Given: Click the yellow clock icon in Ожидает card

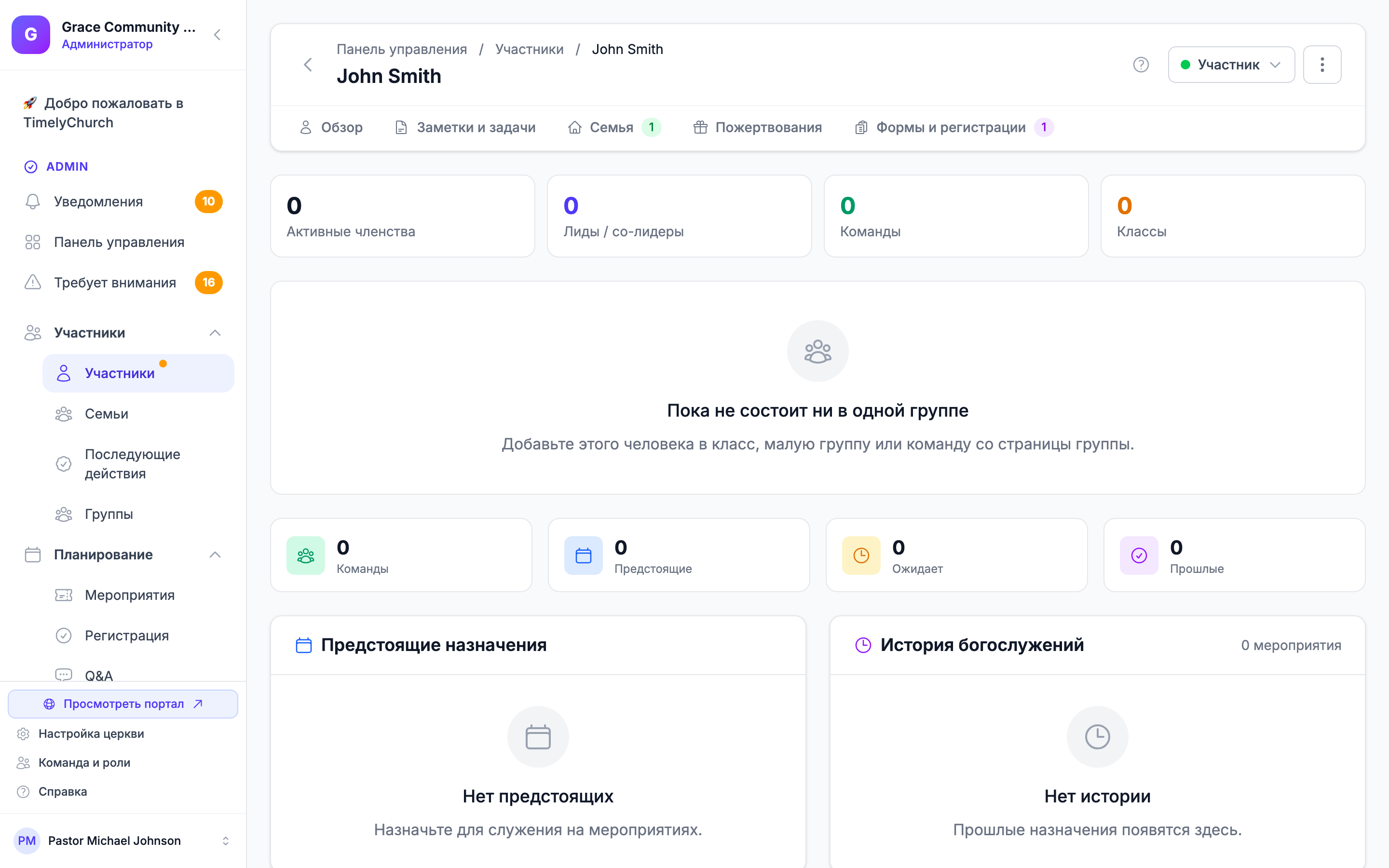Looking at the screenshot, I should tap(861, 555).
